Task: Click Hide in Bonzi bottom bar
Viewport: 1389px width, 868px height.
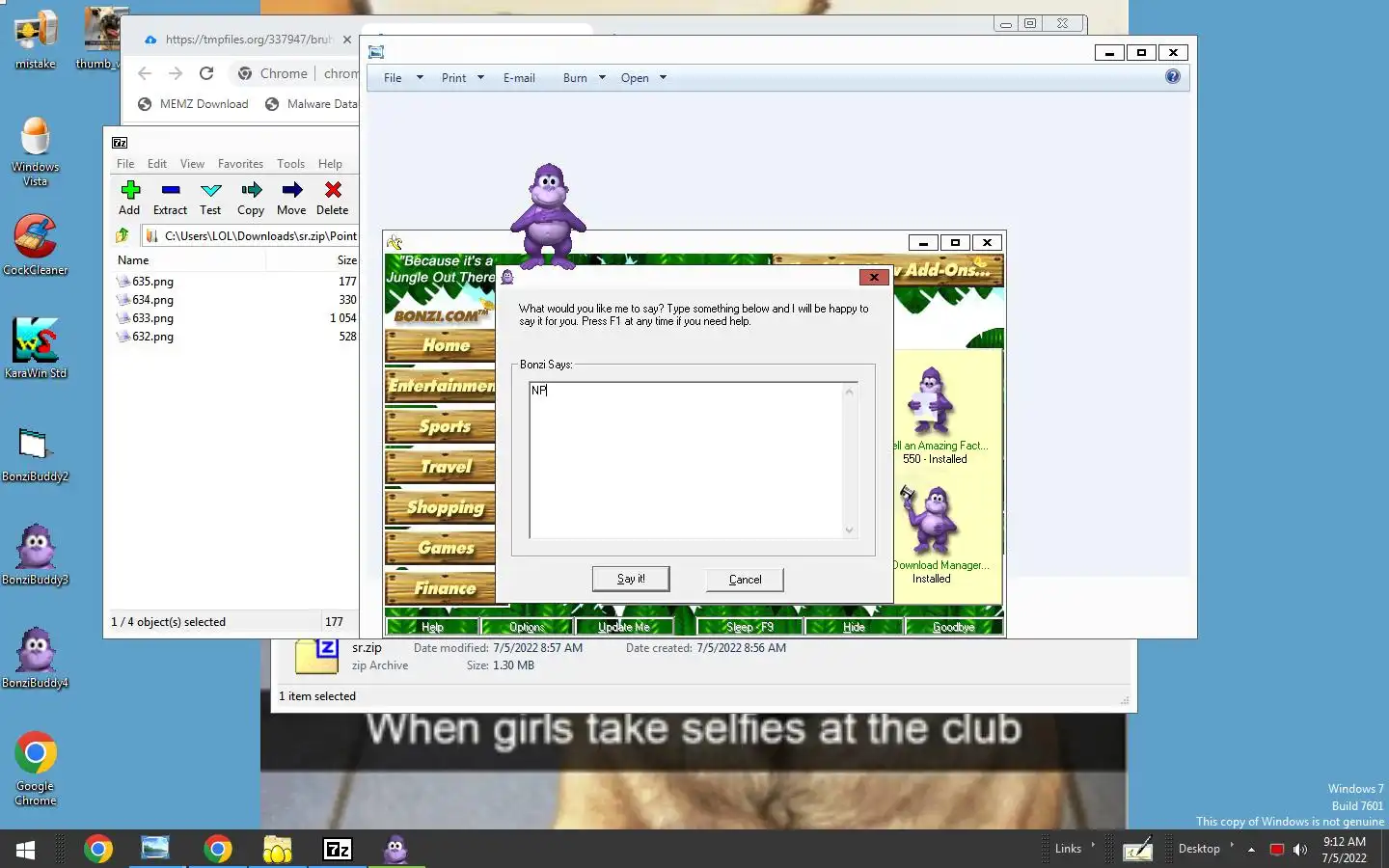Action: click(854, 627)
